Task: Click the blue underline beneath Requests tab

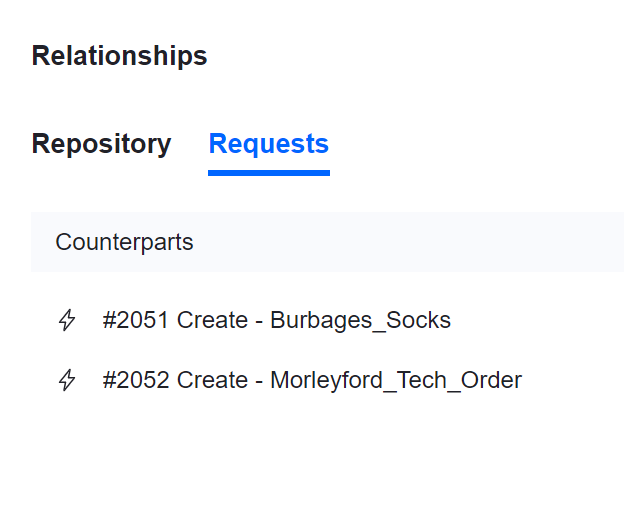Action: (268, 173)
